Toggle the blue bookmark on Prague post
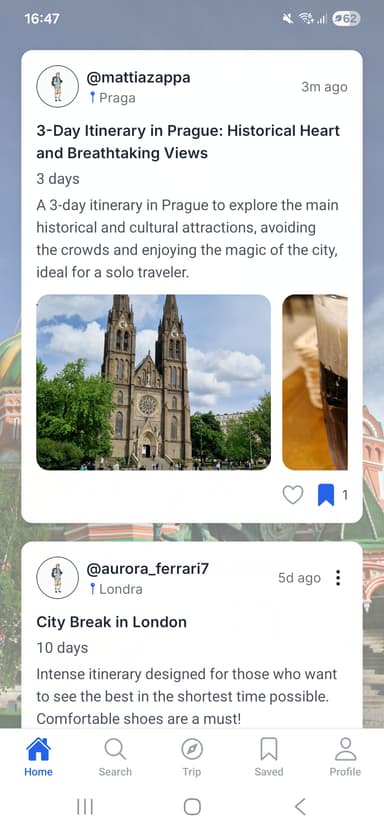 pos(326,495)
